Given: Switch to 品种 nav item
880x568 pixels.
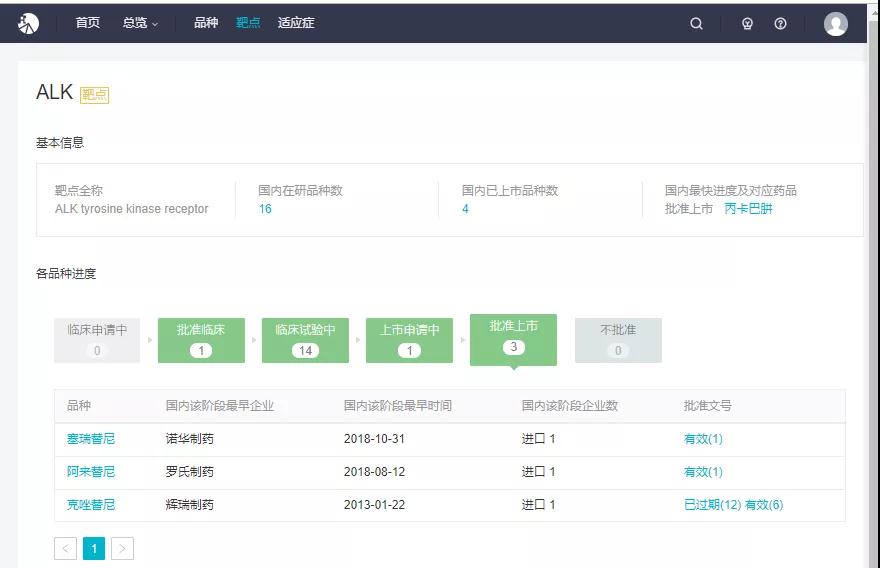Looking at the screenshot, I should click(206, 22).
